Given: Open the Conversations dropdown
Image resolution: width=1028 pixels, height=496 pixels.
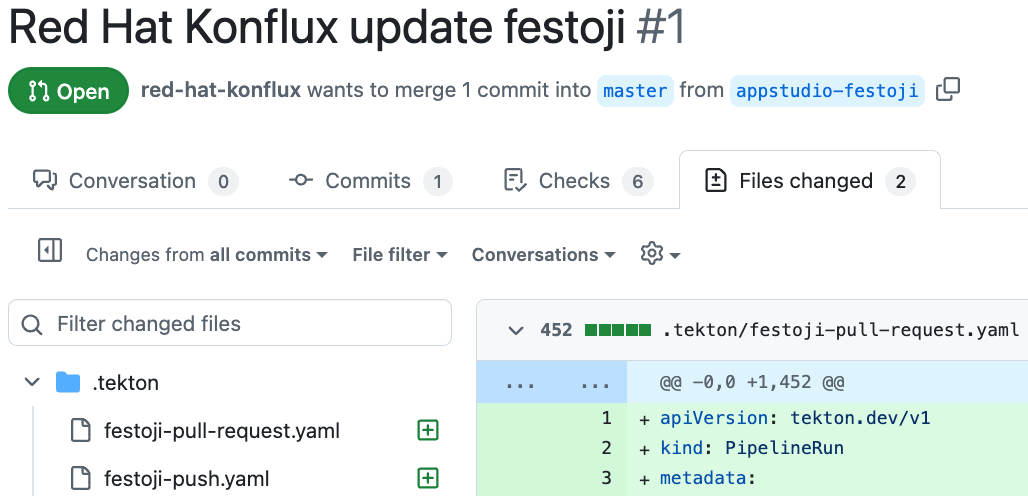Looking at the screenshot, I should [x=543, y=255].
